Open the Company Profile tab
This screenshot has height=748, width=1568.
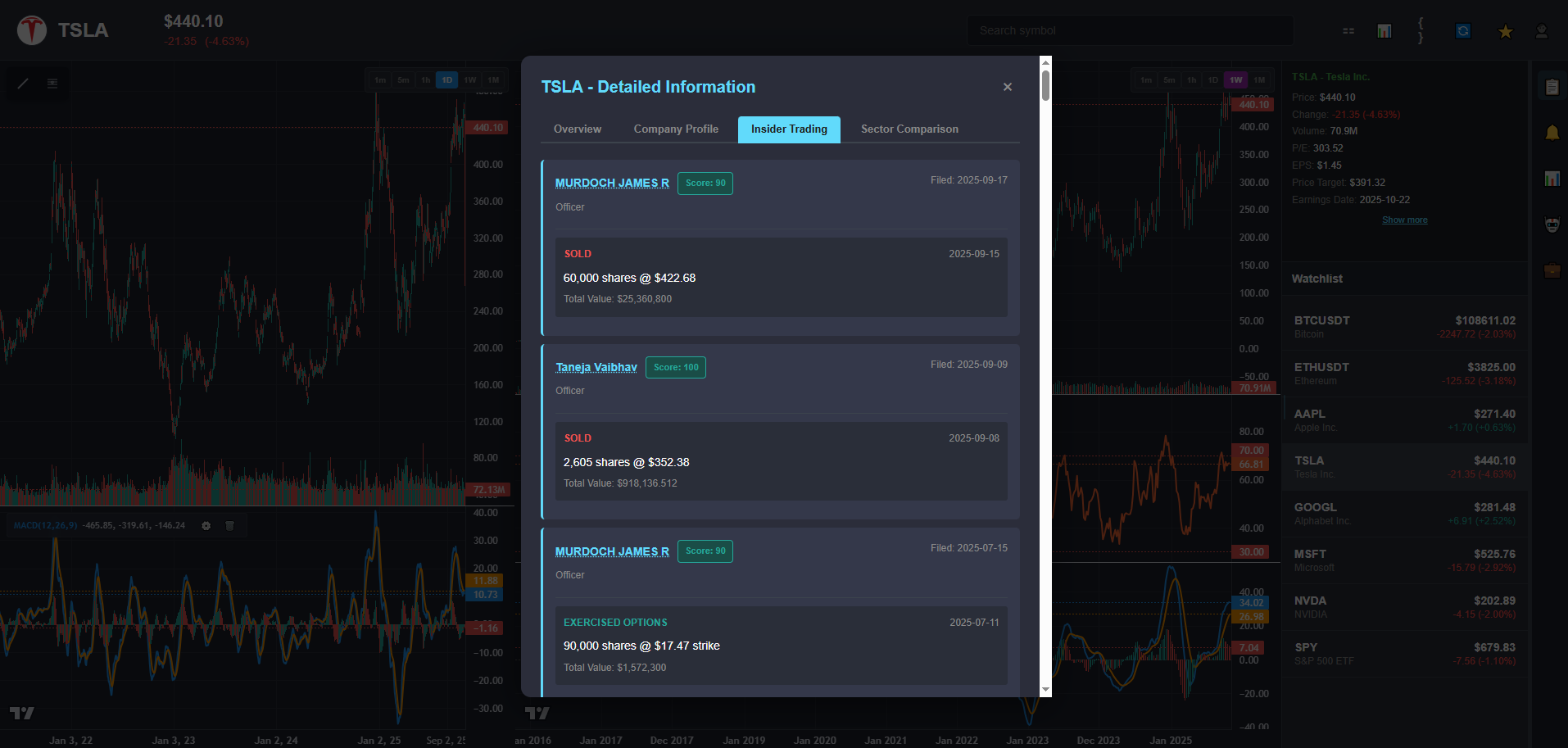[x=676, y=129]
